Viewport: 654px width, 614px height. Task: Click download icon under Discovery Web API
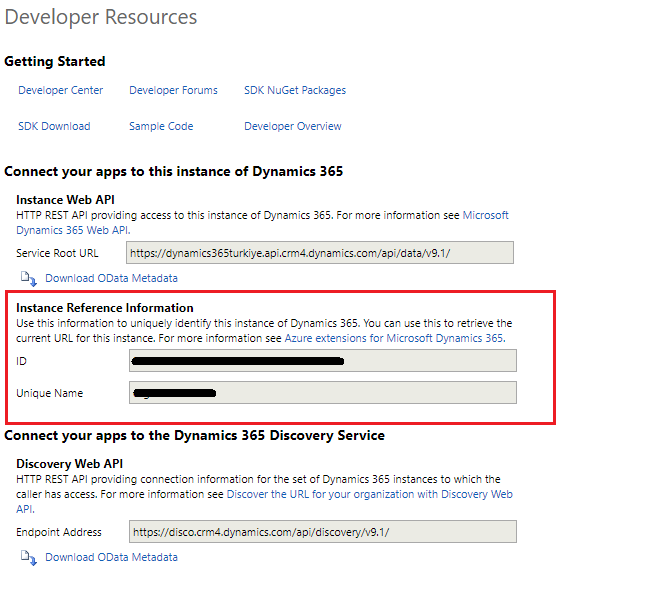click(x=29, y=557)
